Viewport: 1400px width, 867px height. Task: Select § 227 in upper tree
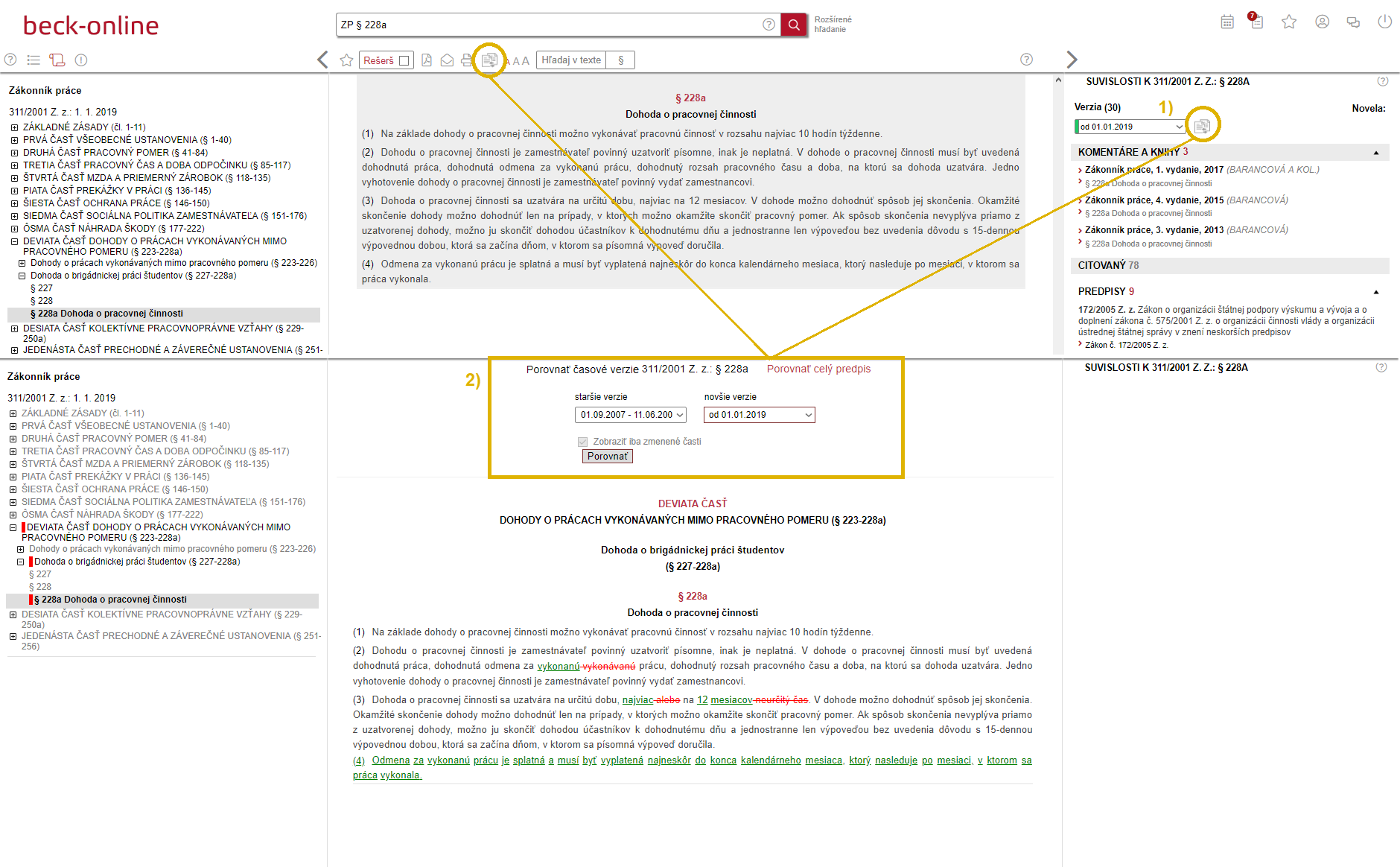[x=42, y=288]
